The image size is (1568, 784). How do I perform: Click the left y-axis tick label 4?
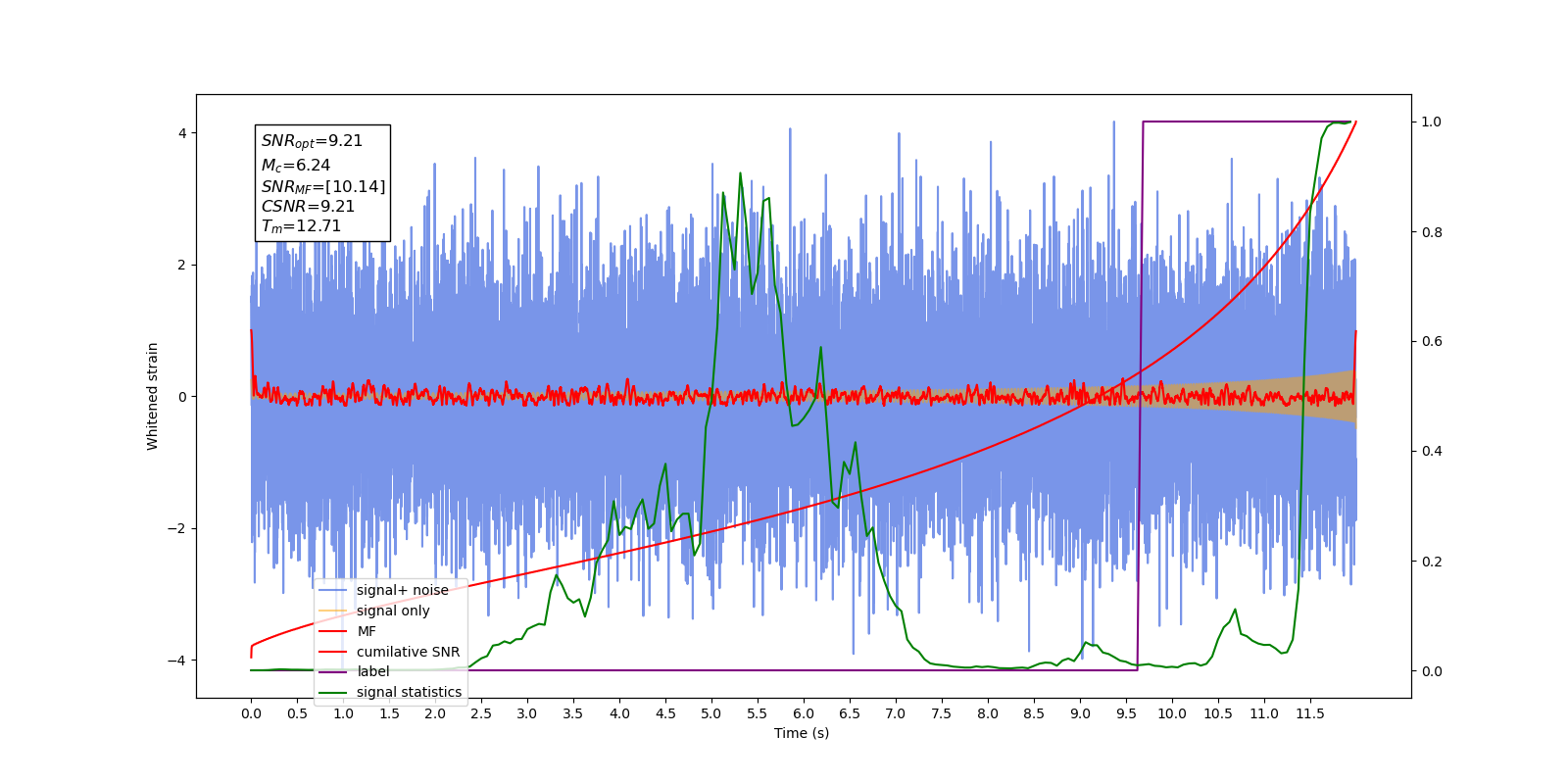182,133
